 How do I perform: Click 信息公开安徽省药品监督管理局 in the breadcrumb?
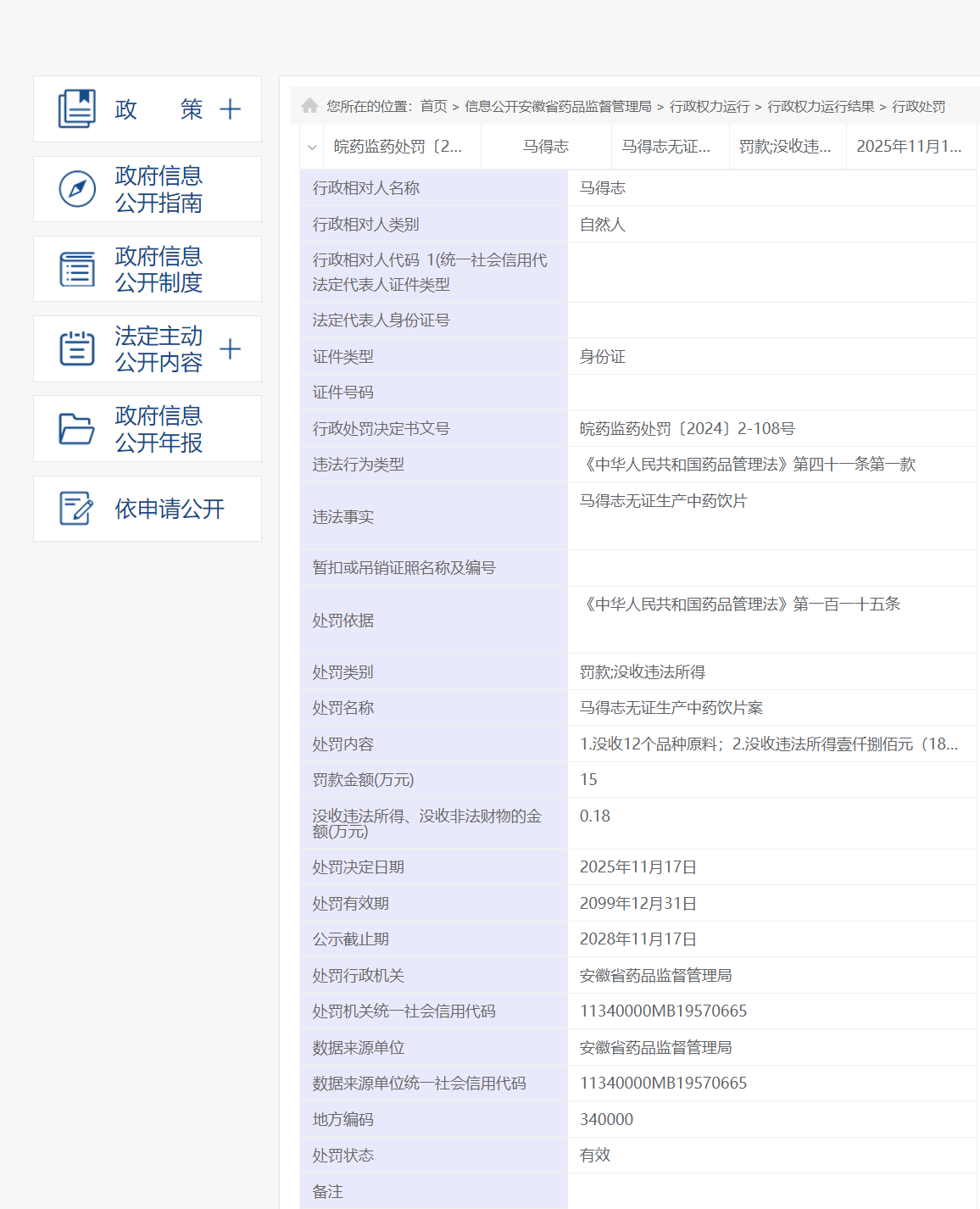click(560, 106)
